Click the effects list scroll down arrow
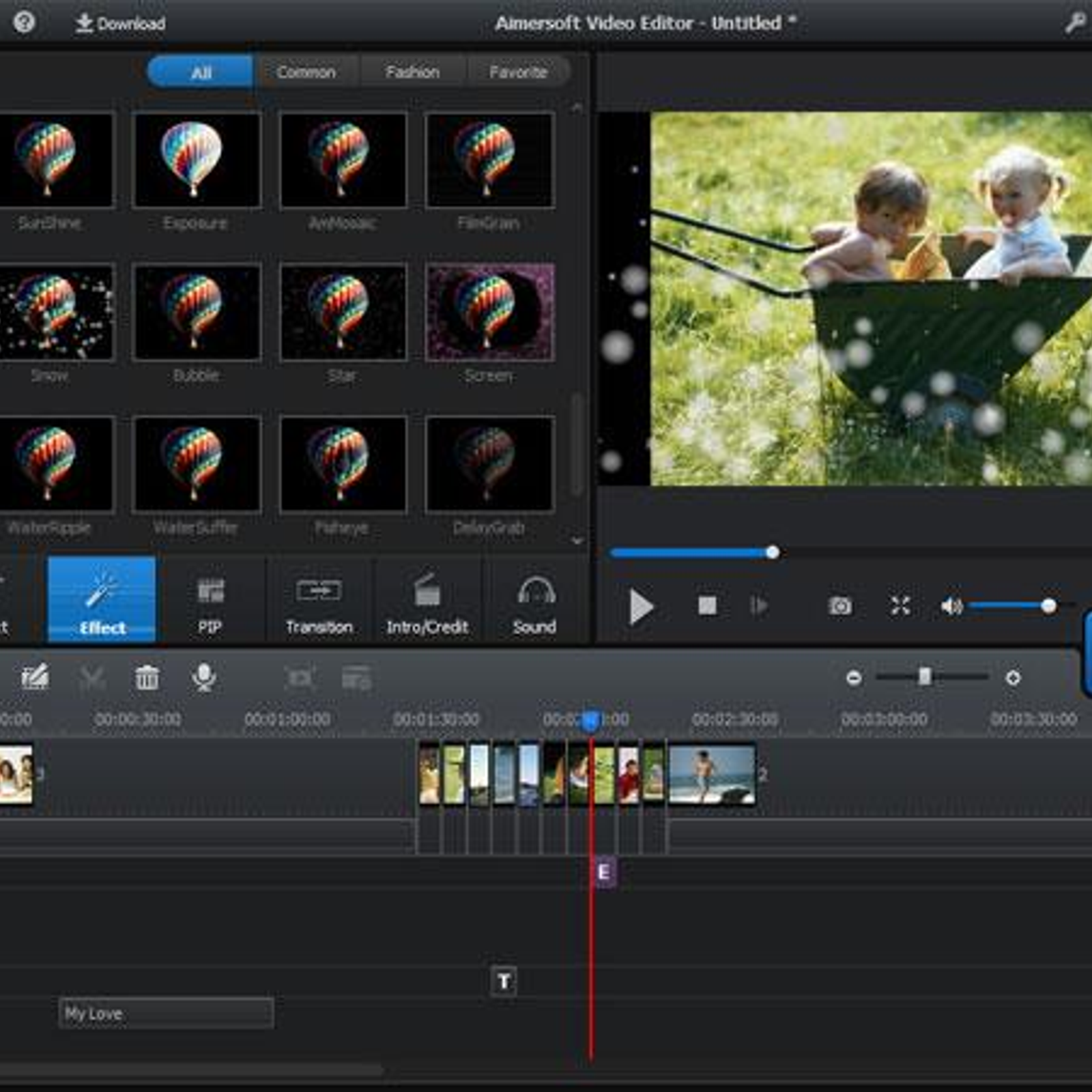This screenshot has width=1092, height=1092. coord(577,541)
